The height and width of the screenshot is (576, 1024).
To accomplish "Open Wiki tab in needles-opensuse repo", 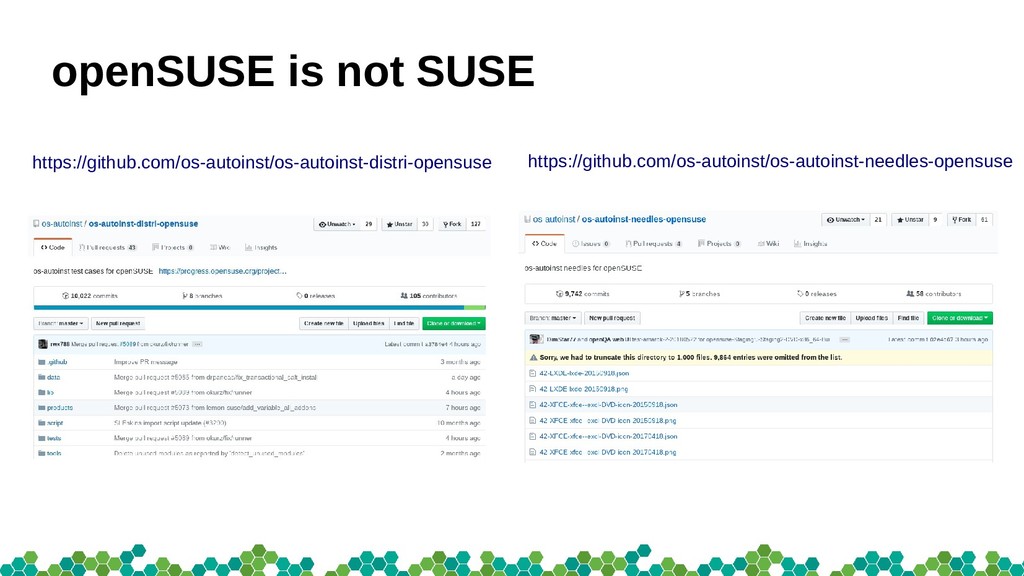I will point(769,244).
